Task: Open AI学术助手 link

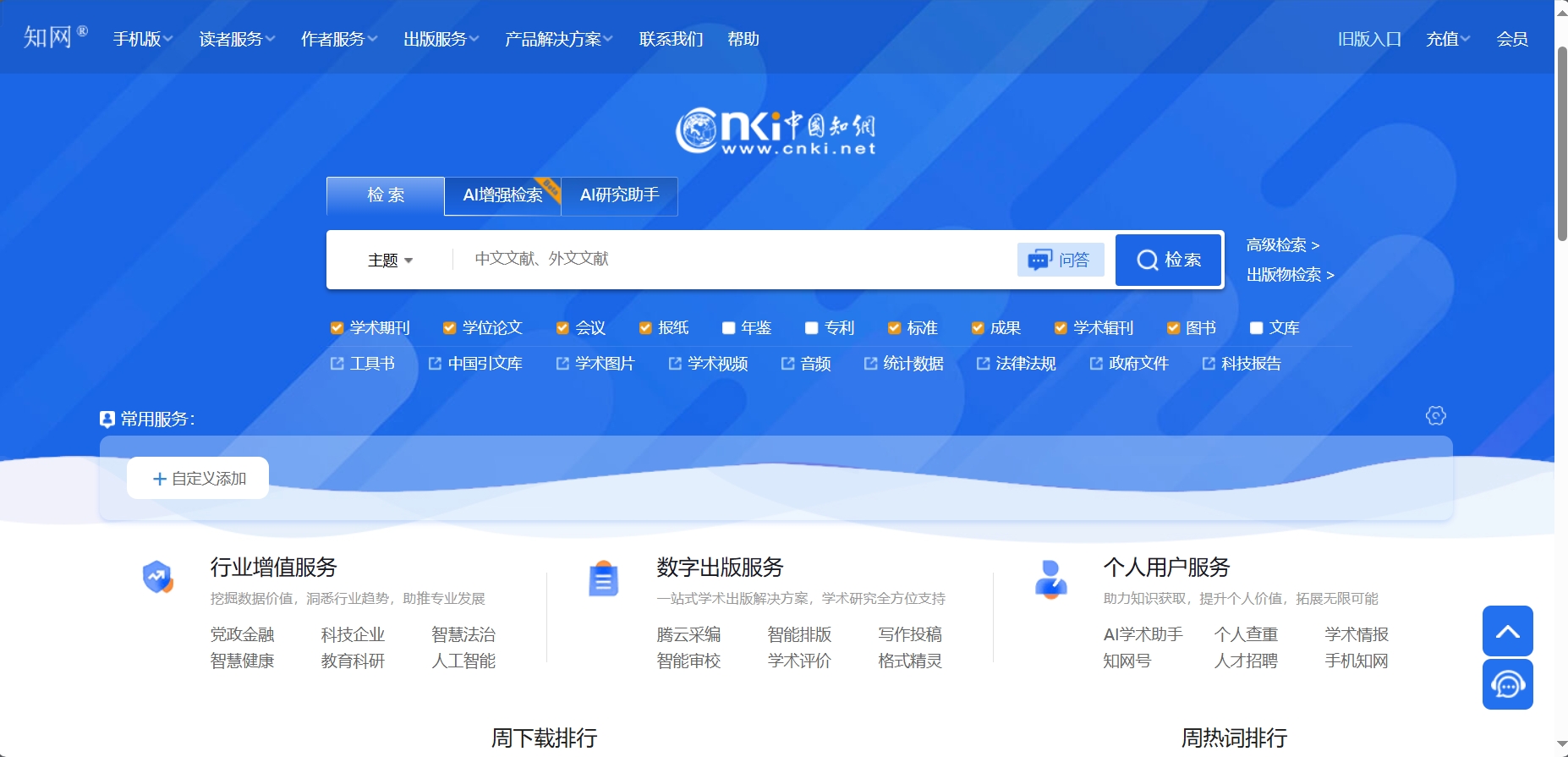Action: tap(1143, 634)
